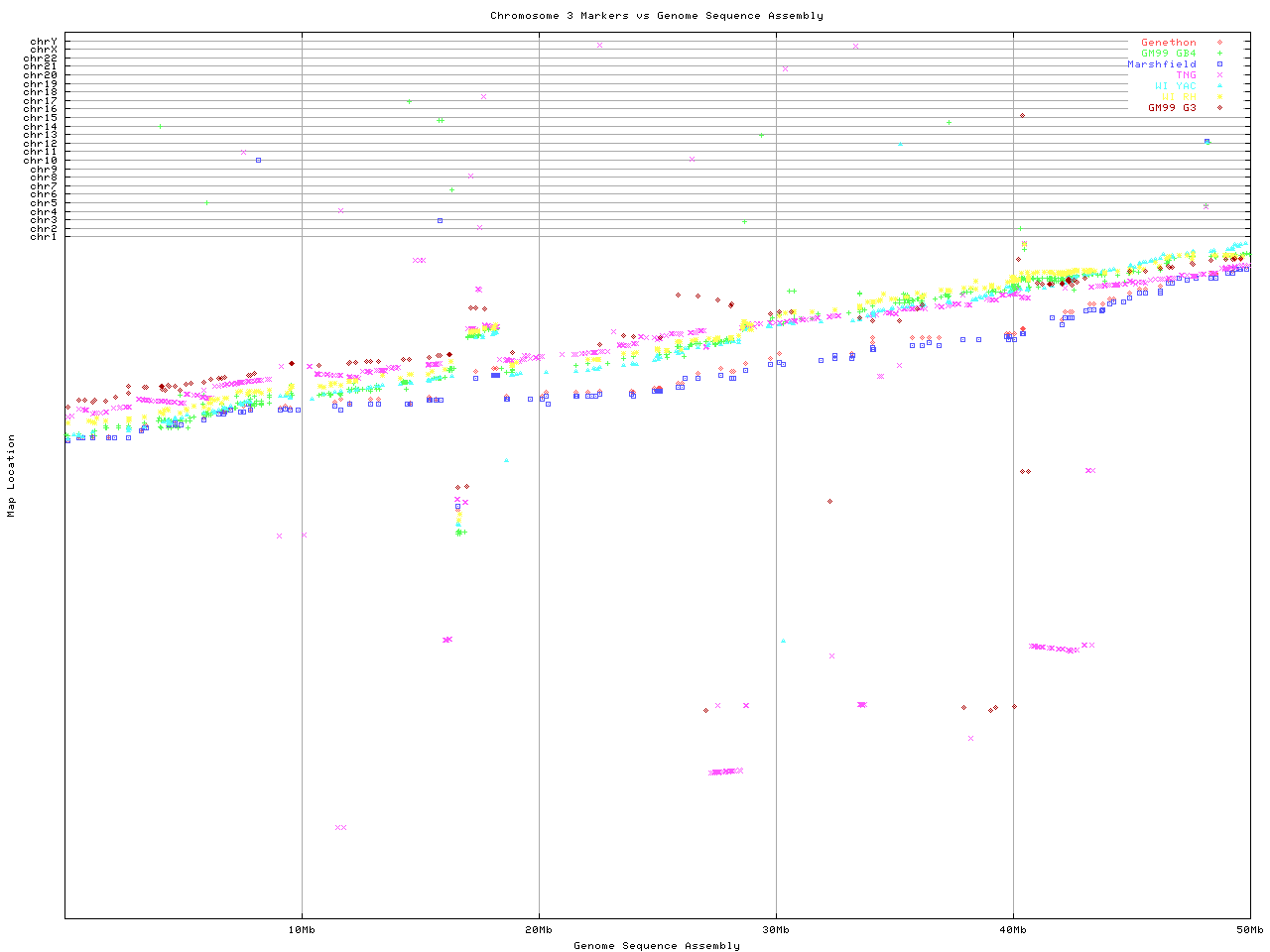The image size is (1270, 952).
Task: Click the 30Mb x-axis tick label
Action: click(x=776, y=930)
